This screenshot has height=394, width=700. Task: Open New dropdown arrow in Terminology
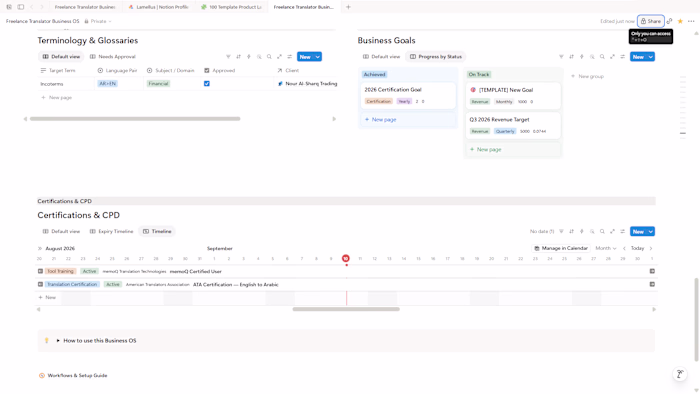point(318,57)
